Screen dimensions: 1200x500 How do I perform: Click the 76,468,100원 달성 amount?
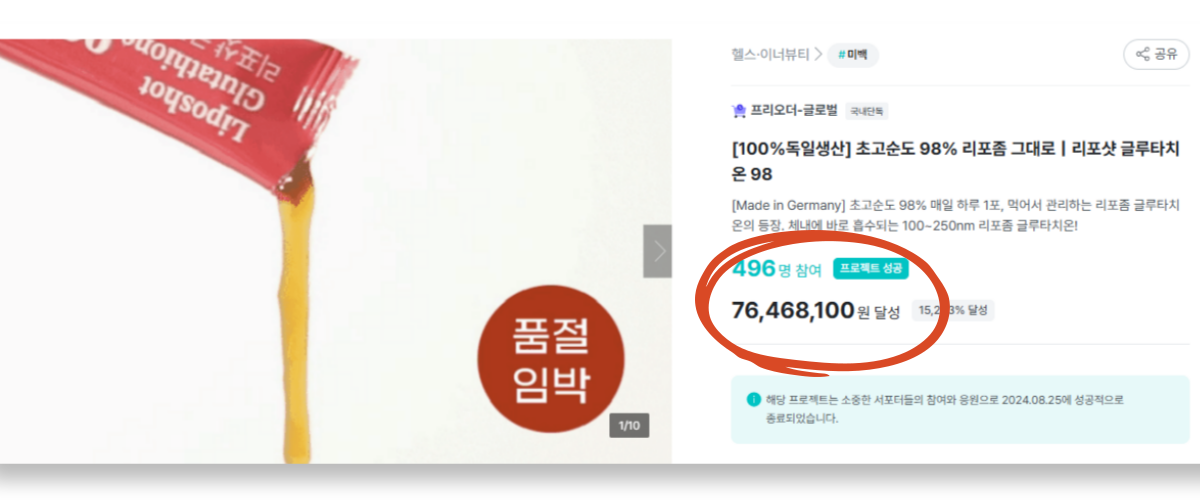click(816, 310)
